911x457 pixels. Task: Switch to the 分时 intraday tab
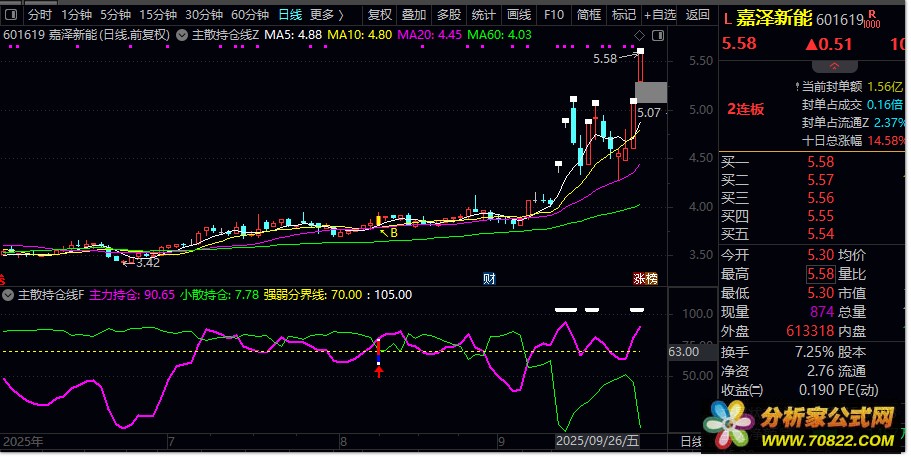point(40,15)
